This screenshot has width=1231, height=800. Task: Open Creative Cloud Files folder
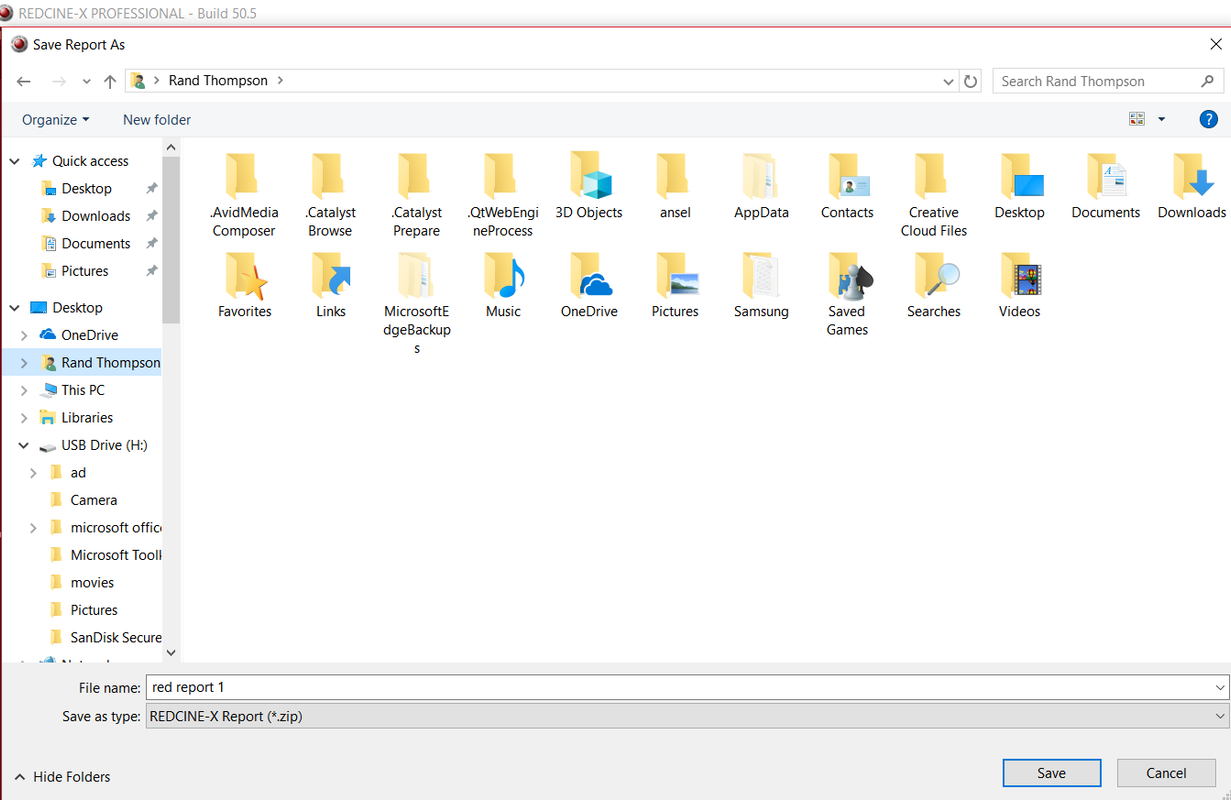tap(933, 195)
